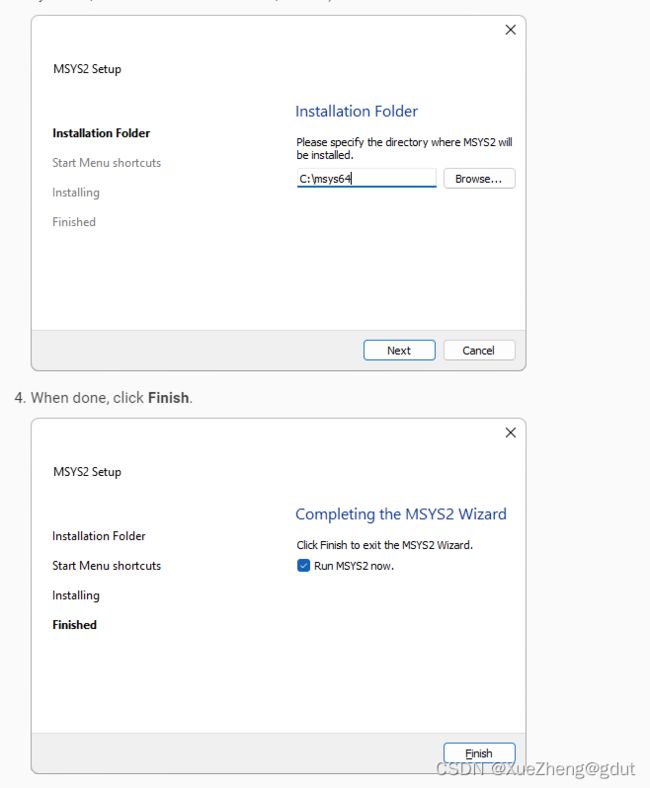Image resolution: width=650 pixels, height=788 pixels.
Task: Click the Completing the MSYS2 Wizard heading
Action: coord(400,514)
